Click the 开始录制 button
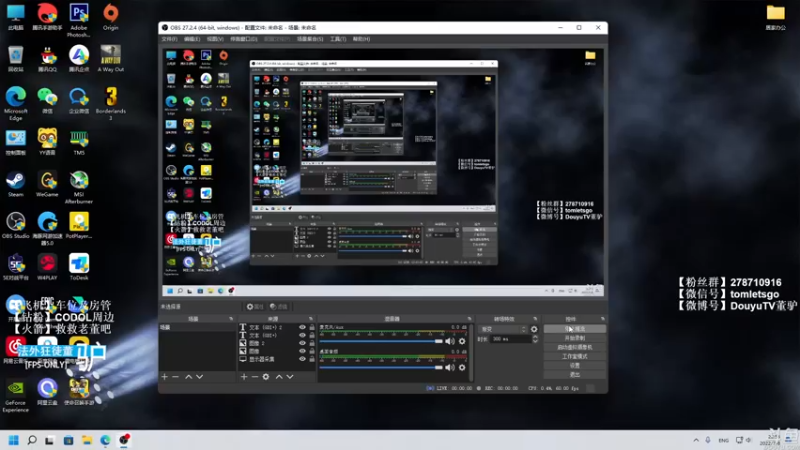 574,338
